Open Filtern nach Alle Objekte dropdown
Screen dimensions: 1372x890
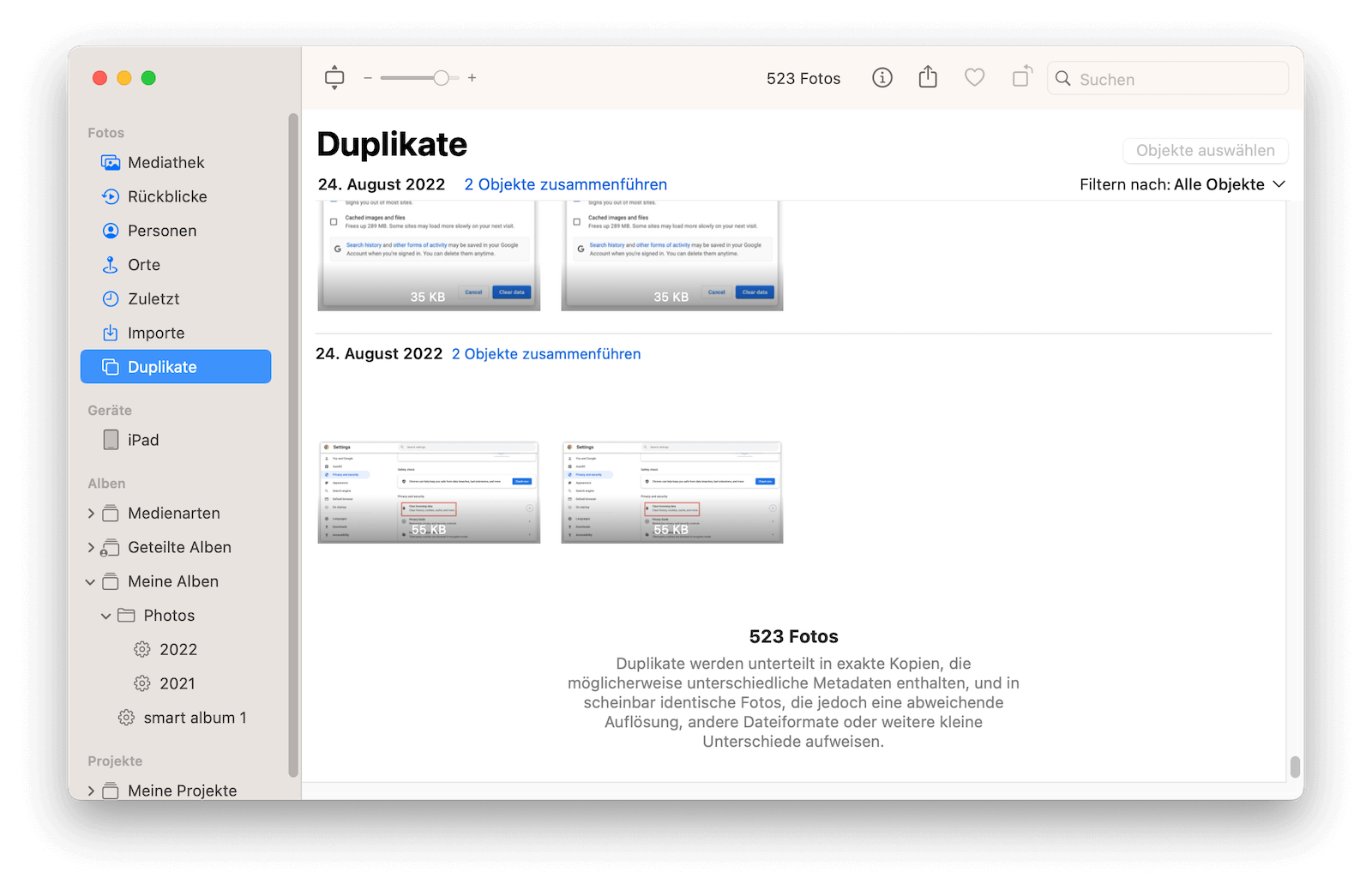[x=1182, y=184]
